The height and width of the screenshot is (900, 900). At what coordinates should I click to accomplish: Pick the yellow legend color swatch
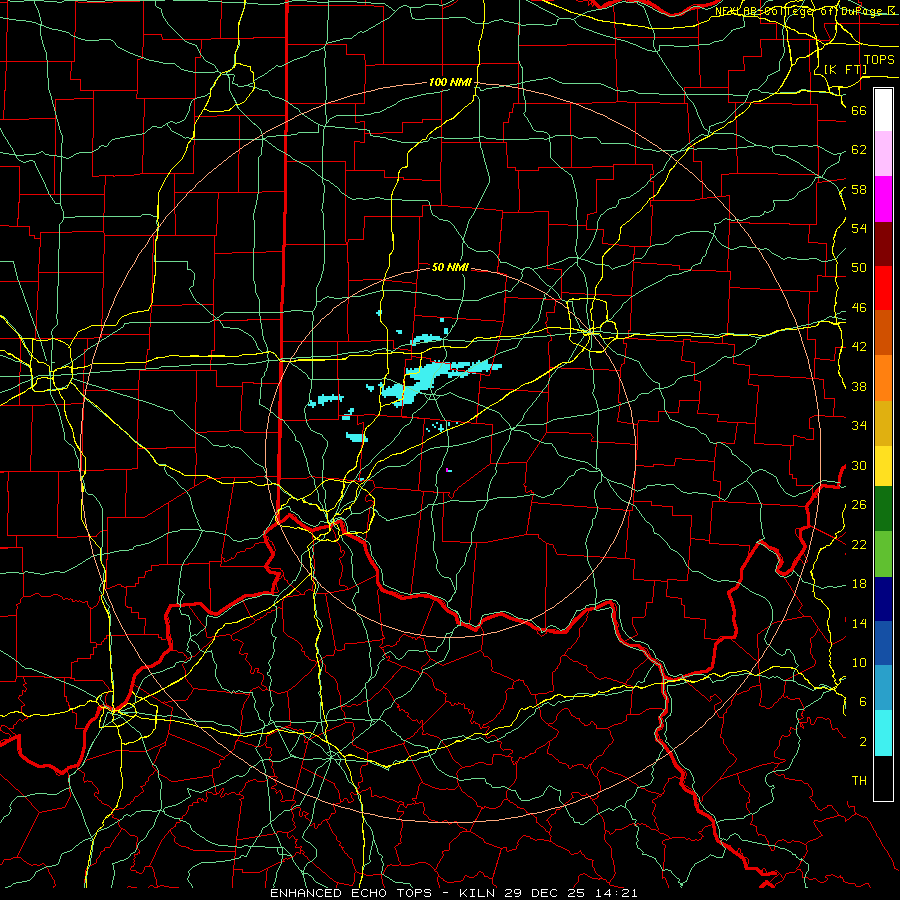point(883,465)
